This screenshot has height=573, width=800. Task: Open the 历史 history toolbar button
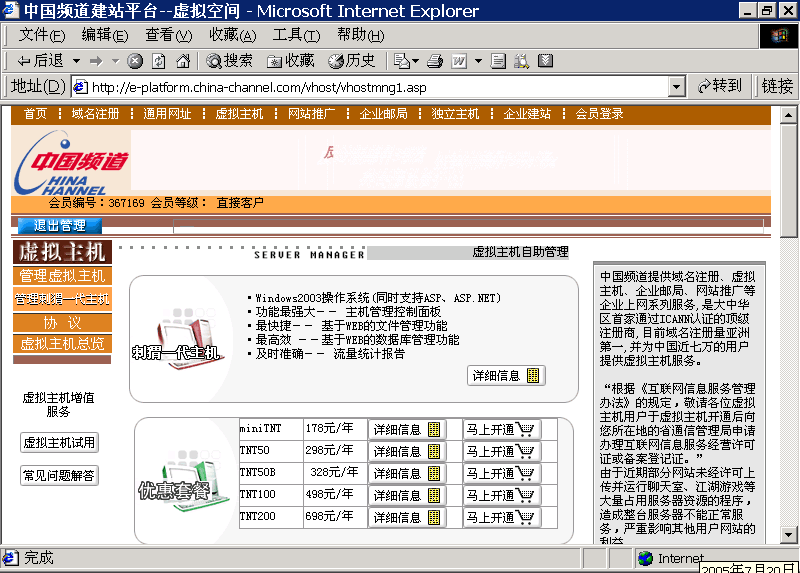(352, 61)
